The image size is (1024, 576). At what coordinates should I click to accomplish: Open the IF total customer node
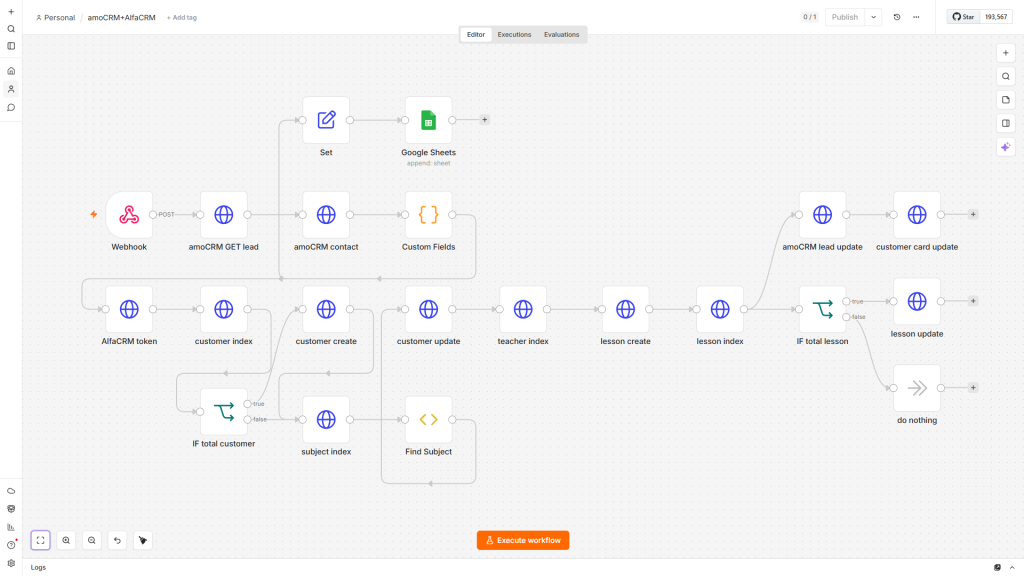[223, 411]
